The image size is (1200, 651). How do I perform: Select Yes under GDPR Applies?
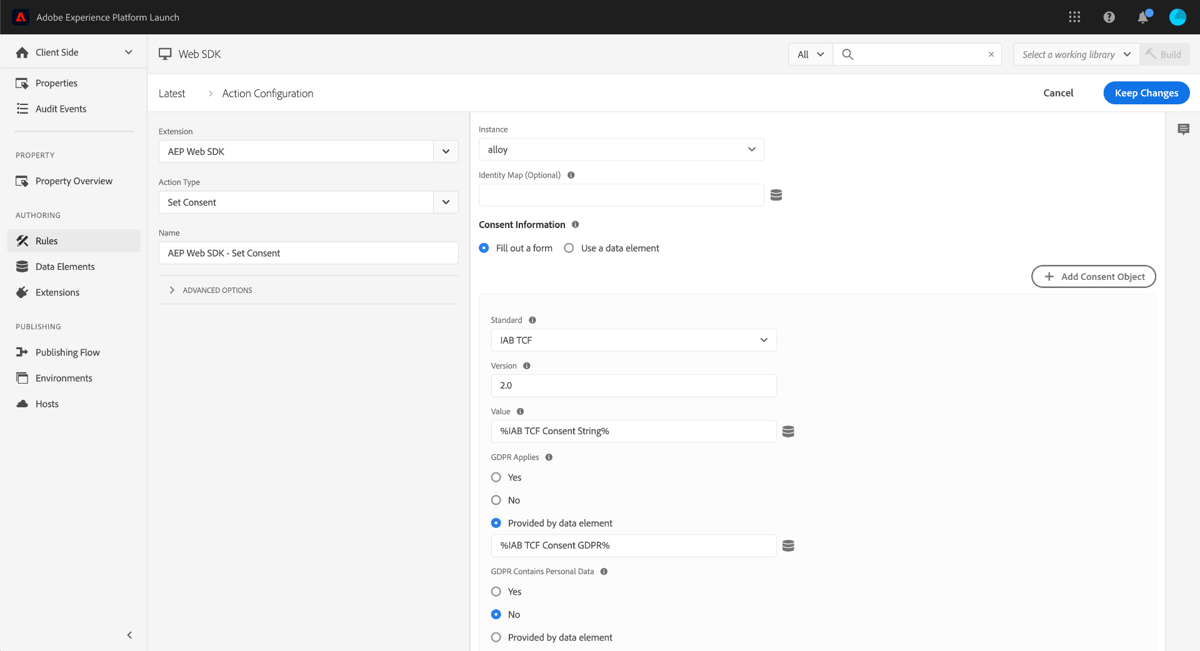pyautogui.click(x=495, y=477)
